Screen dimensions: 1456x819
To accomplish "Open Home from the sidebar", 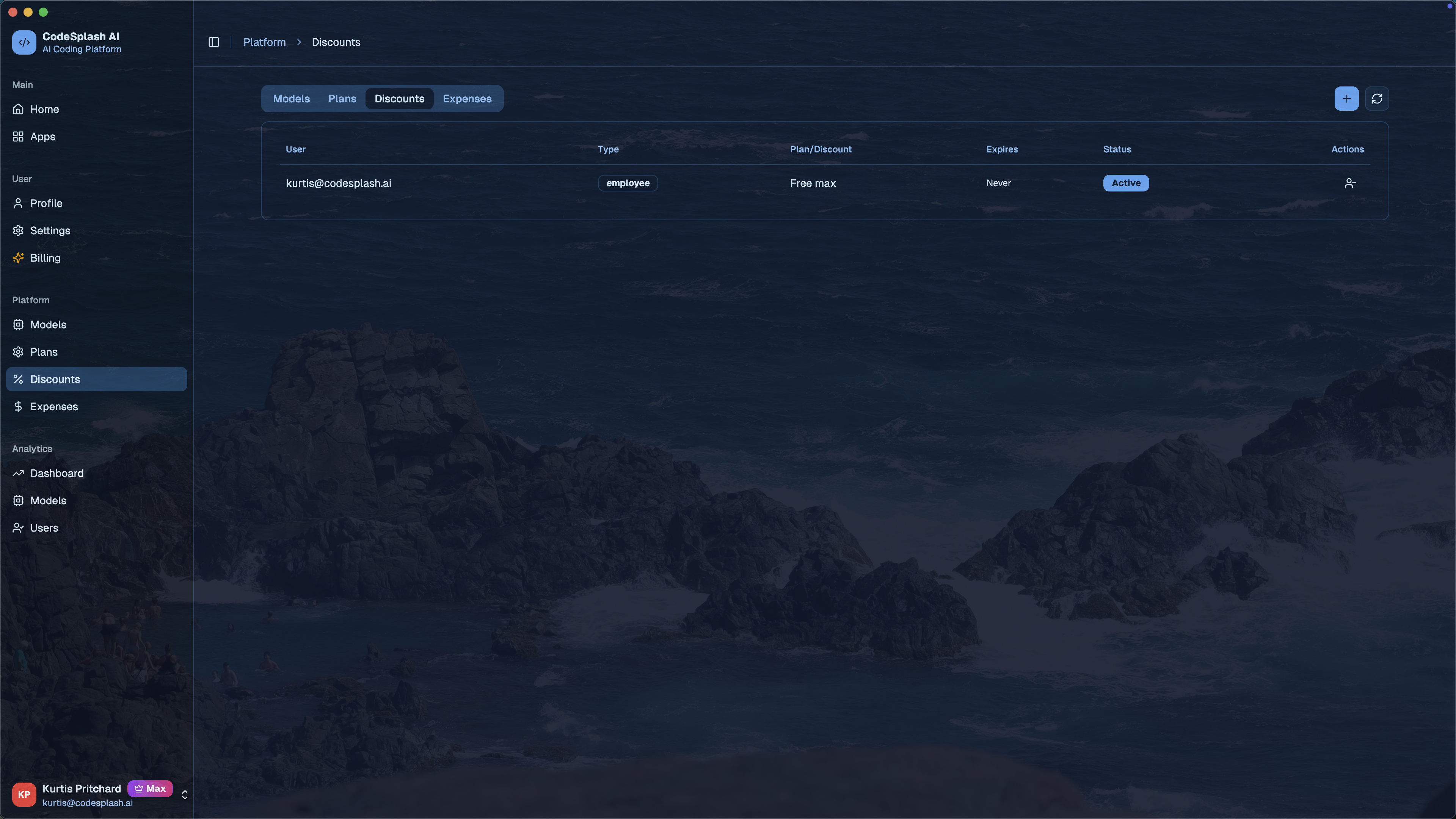I will coord(44,109).
